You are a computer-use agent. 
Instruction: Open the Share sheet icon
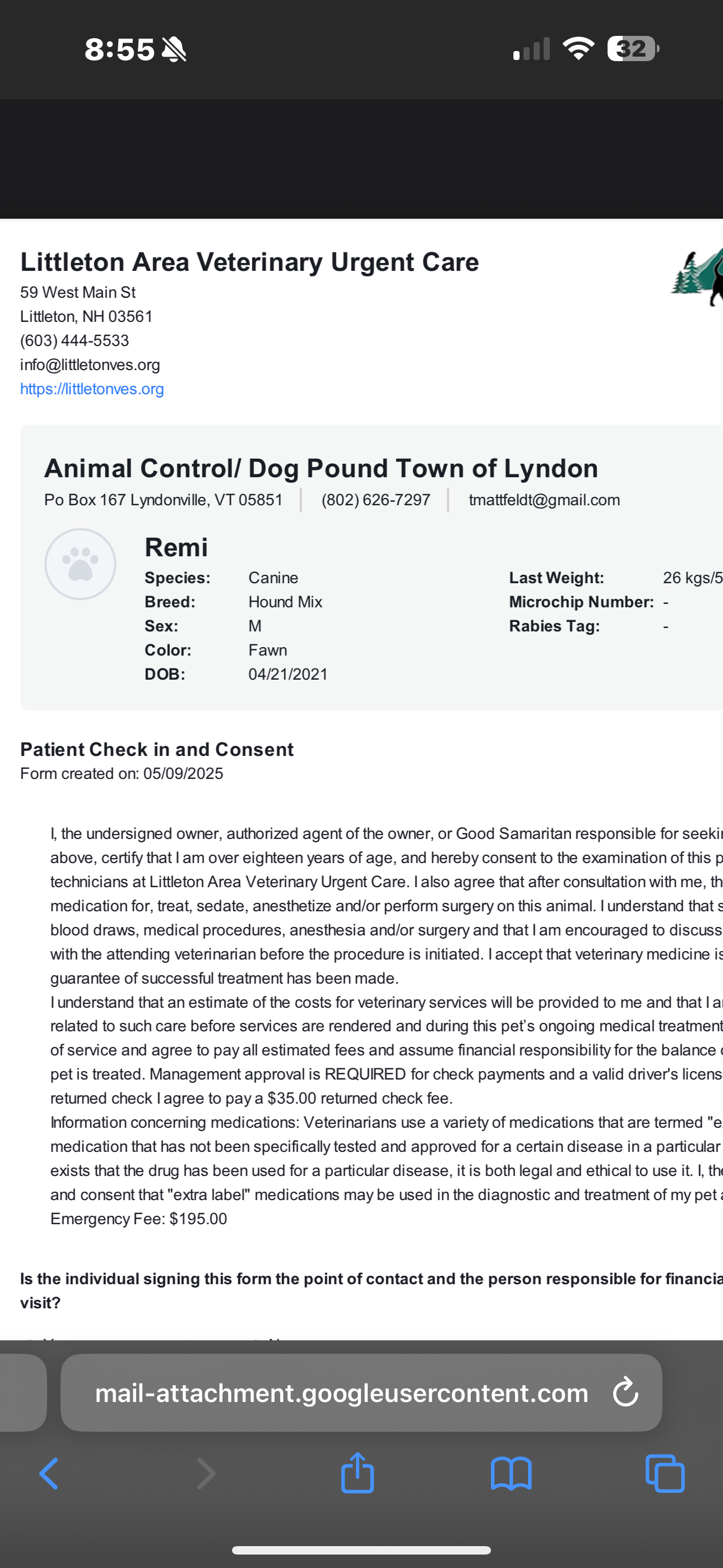click(357, 1473)
